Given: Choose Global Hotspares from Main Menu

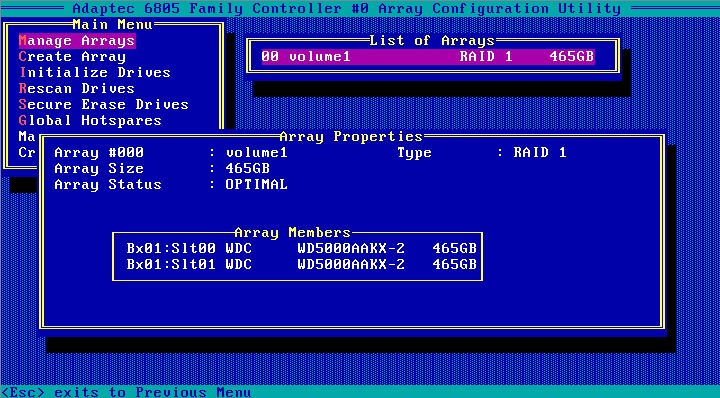Looking at the screenshot, I should tap(90, 121).
